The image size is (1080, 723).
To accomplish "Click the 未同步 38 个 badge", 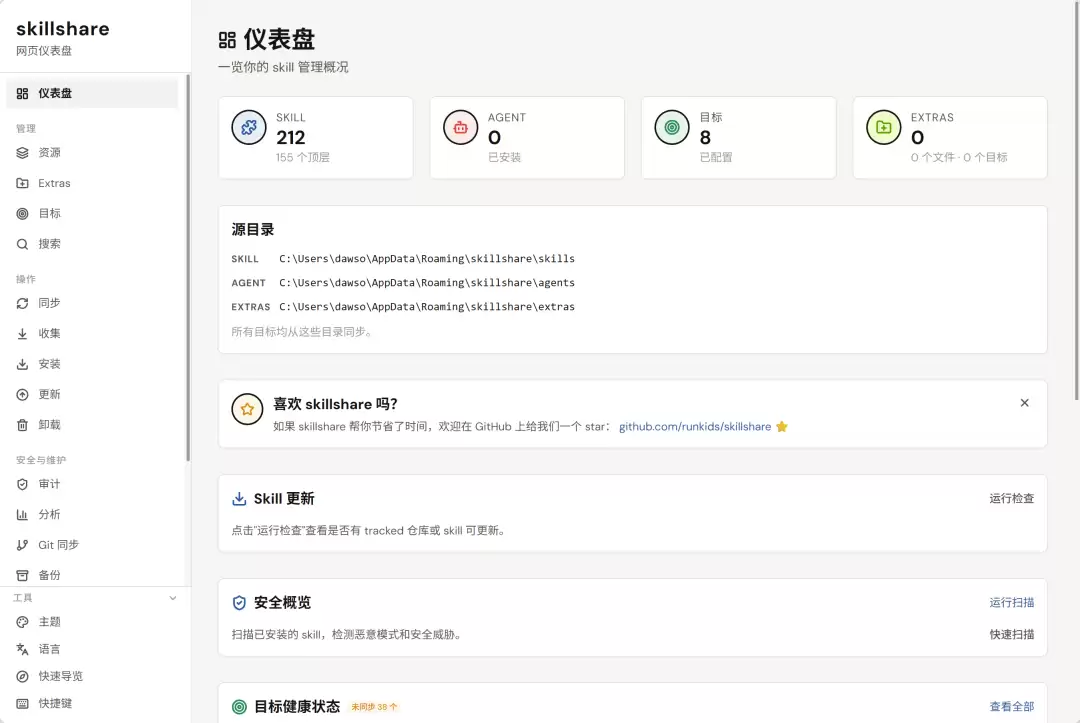I will point(374,706).
